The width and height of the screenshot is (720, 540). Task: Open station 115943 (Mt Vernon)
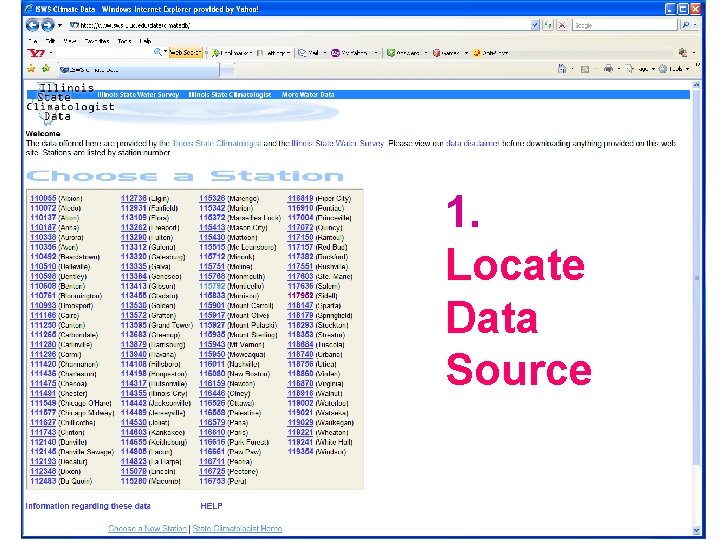point(212,344)
